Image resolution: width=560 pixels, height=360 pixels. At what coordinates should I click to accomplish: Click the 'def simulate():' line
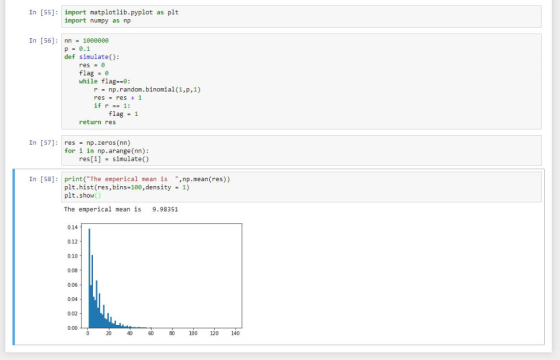92,57
